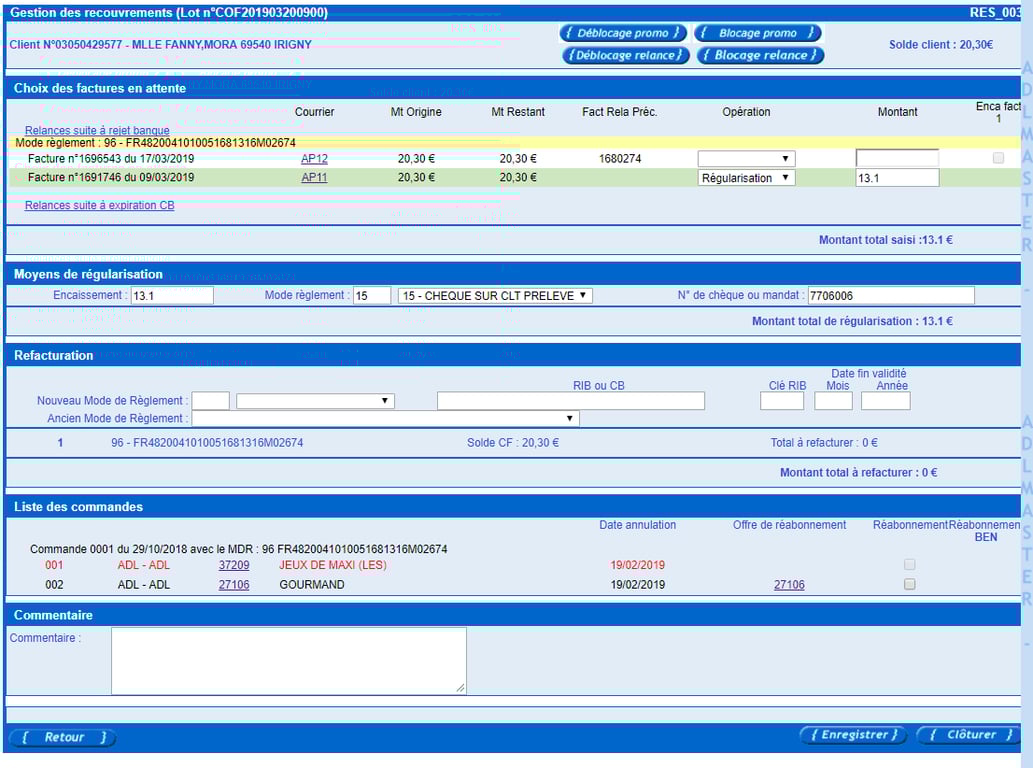Open Relances suite à rejet banque link
Viewport: 1033px width, 768px height.
[x=97, y=130]
